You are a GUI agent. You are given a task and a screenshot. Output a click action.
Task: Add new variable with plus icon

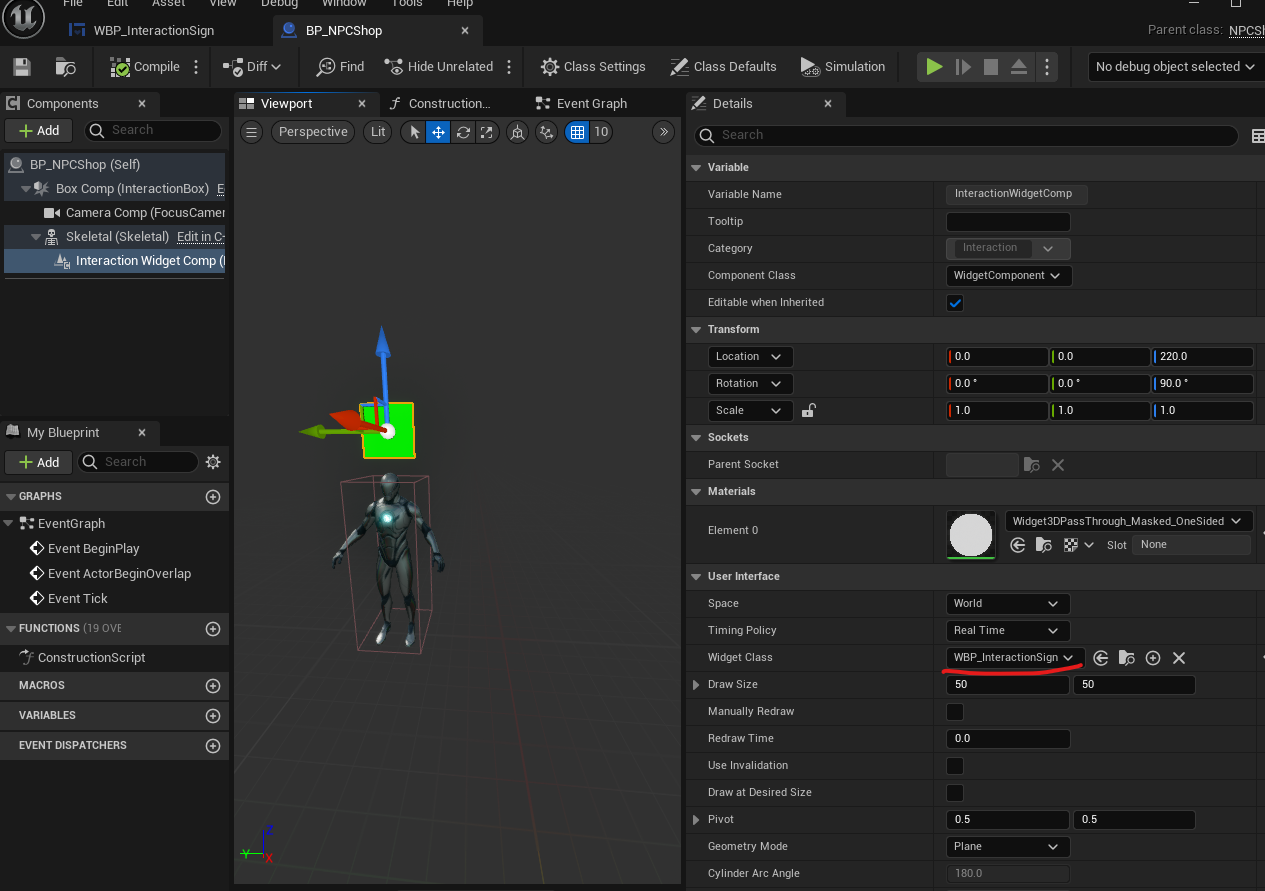point(212,716)
